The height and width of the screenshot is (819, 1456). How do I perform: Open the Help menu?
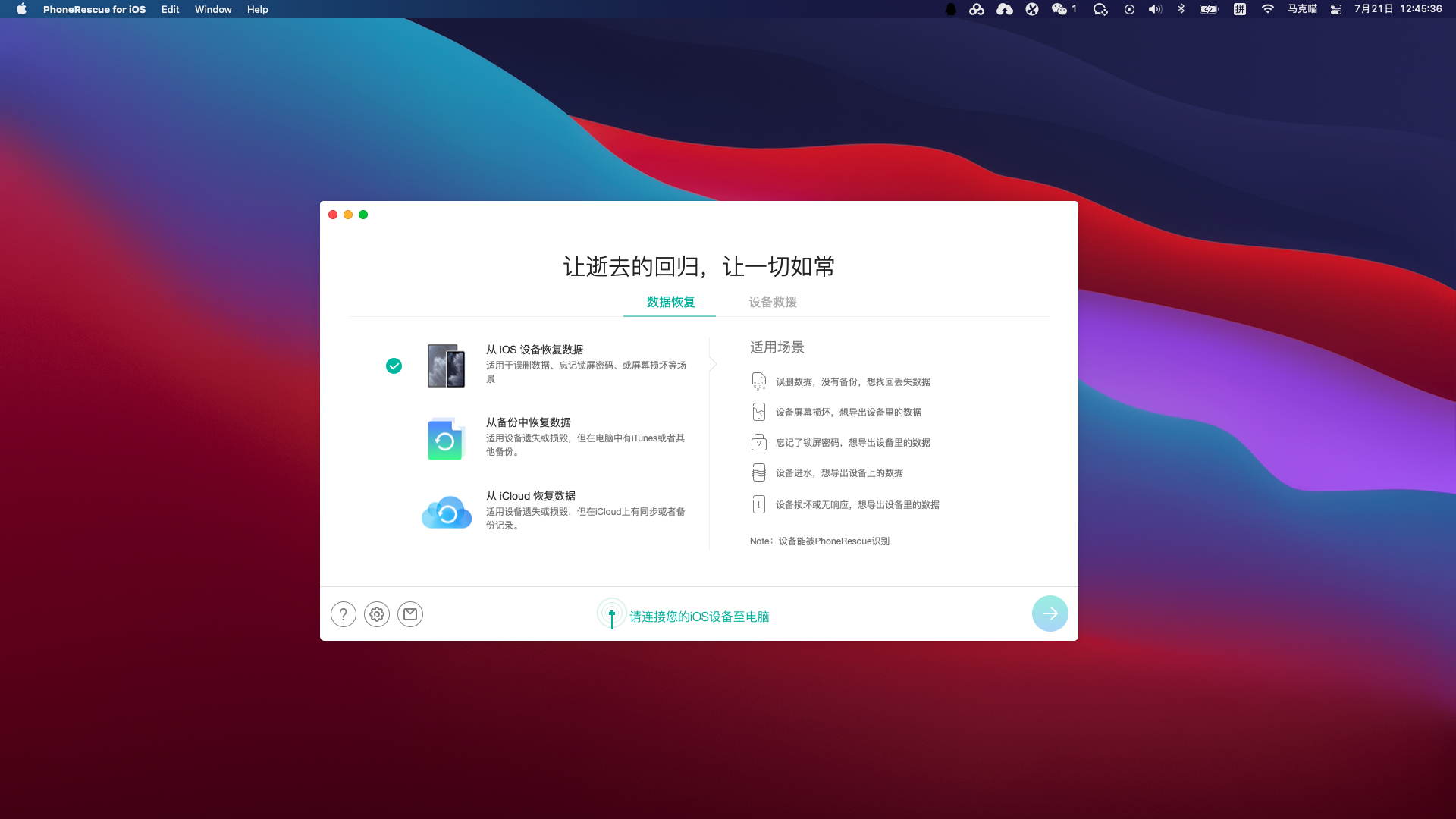pos(257,9)
